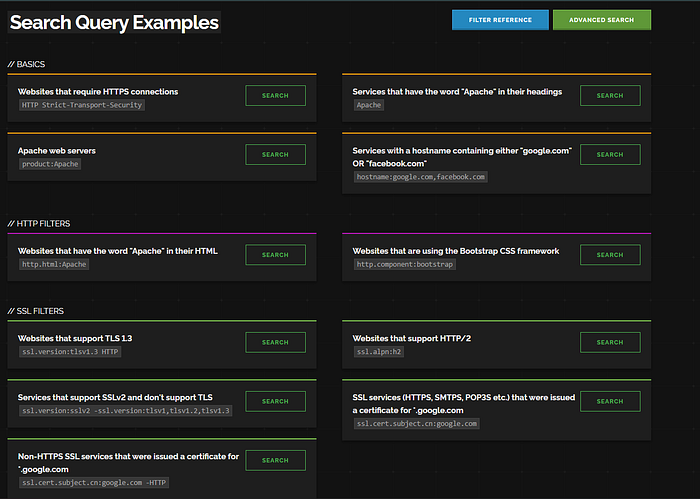Click Search beside Apache in HTML example
Viewport: 700px width, 499px height.
pos(275,255)
